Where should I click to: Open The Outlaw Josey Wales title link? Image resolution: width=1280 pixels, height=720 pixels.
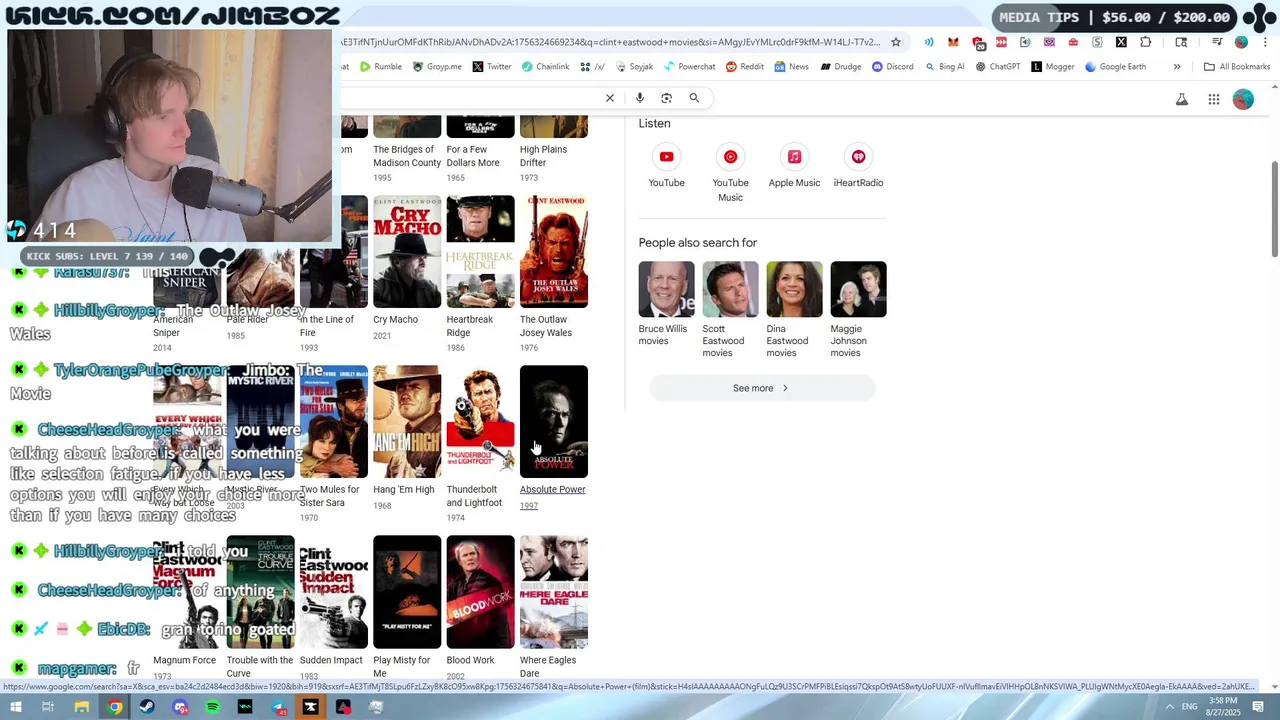pyautogui.click(x=546, y=326)
